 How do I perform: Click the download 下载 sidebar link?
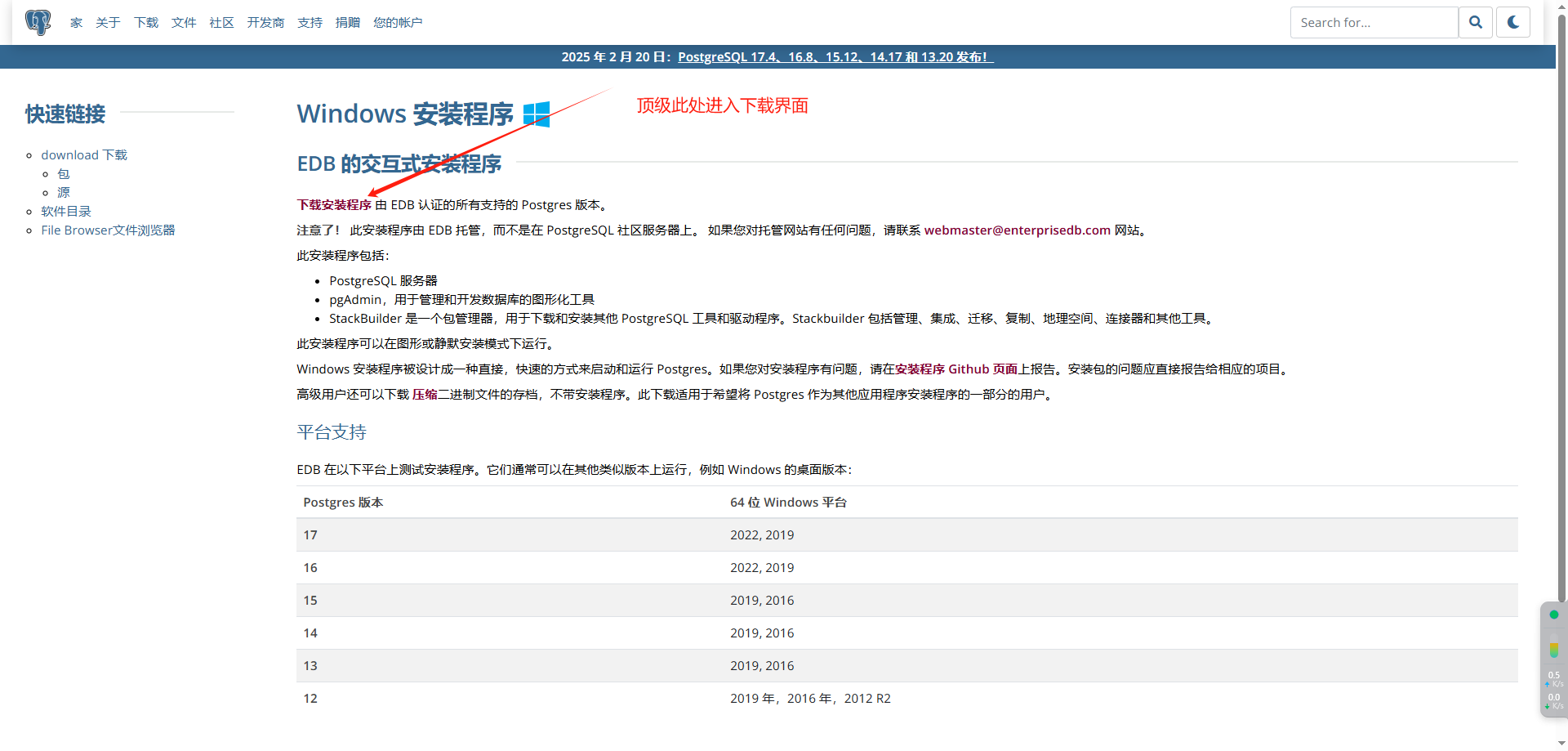tap(84, 154)
